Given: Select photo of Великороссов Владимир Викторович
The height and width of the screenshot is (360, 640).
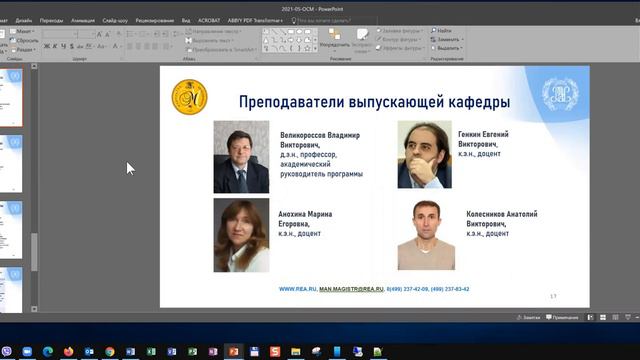Looking at the screenshot, I should (241, 157).
